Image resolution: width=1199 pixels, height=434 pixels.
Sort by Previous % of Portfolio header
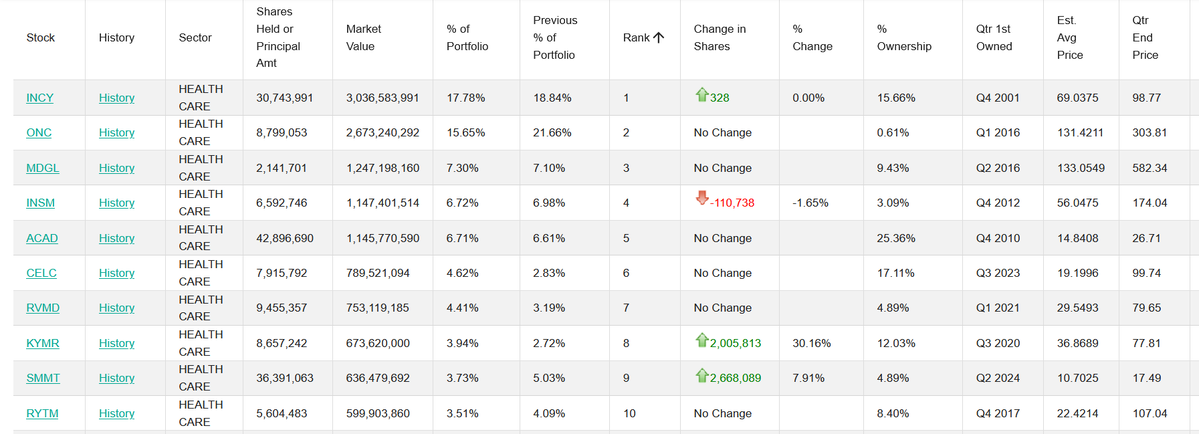point(555,37)
